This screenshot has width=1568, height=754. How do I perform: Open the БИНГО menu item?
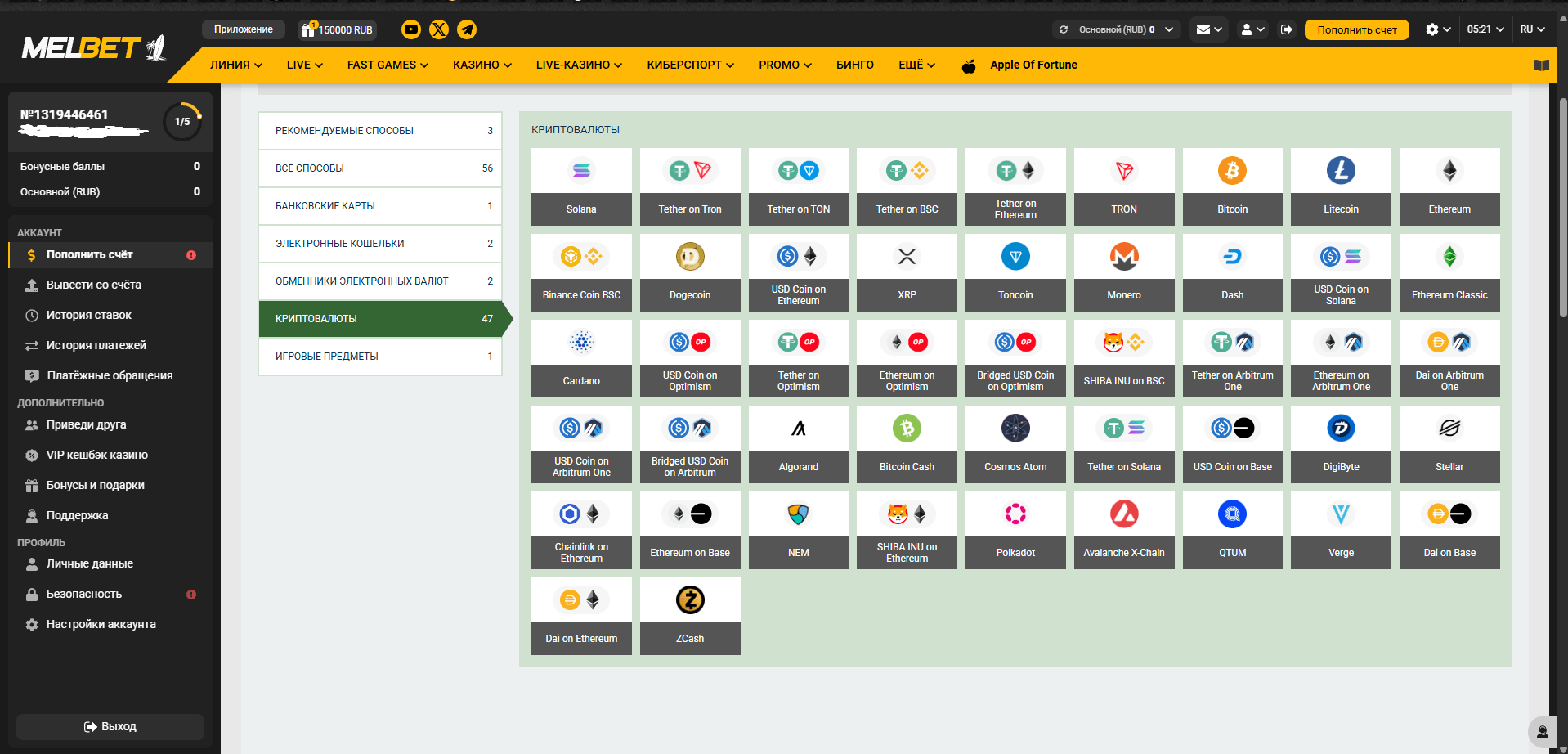click(855, 65)
